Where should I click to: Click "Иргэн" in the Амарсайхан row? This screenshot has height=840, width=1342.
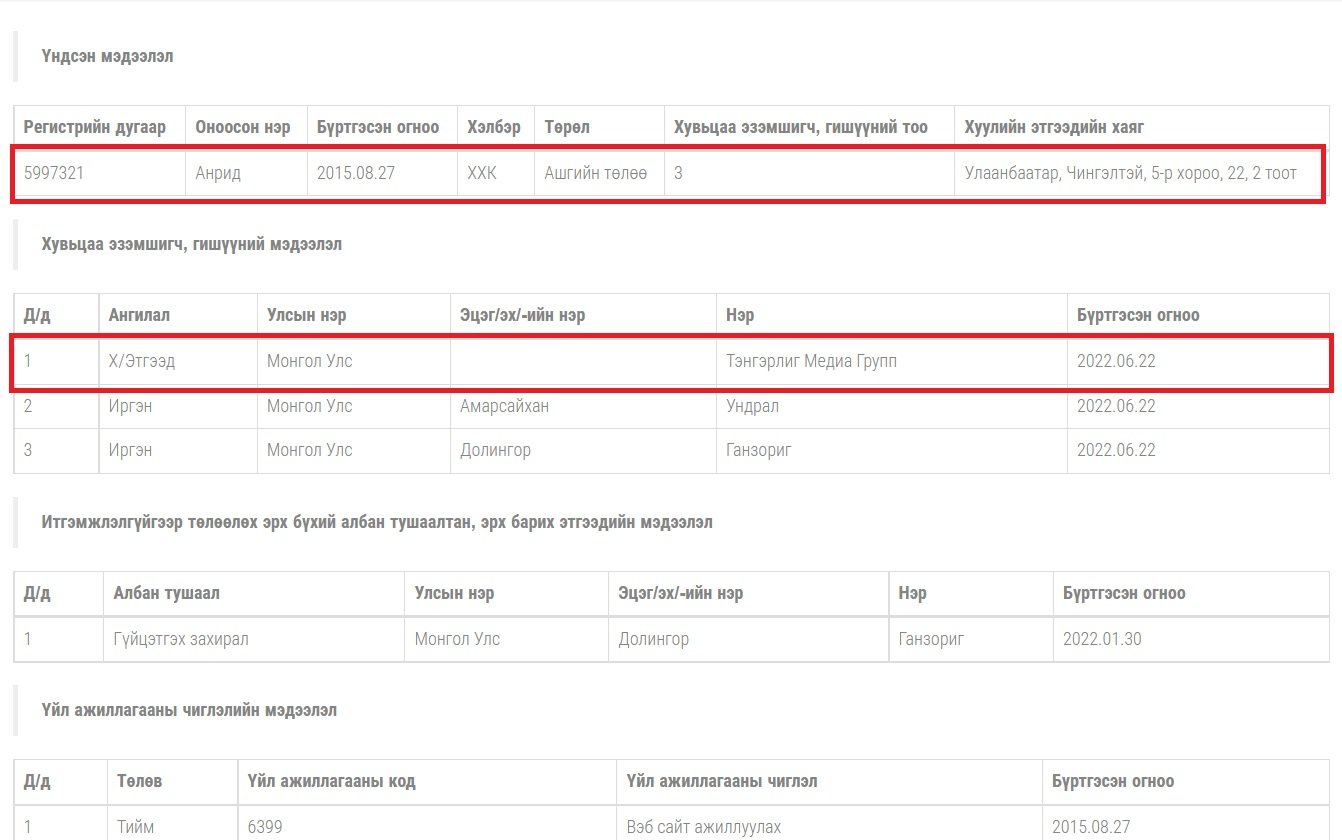(130, 406)
